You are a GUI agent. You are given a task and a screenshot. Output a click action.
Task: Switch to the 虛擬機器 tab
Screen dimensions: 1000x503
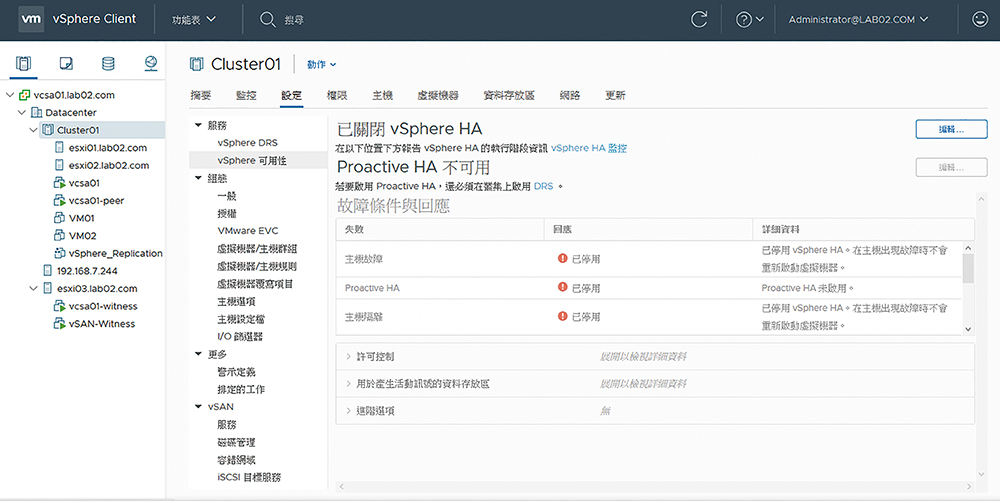[438, 95]
